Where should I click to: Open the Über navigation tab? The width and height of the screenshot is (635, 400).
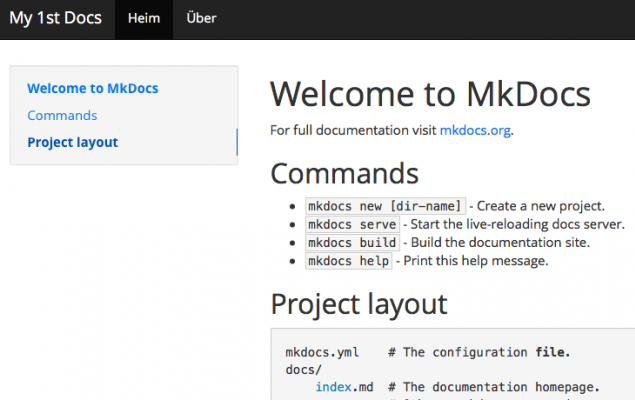(201, 19)
